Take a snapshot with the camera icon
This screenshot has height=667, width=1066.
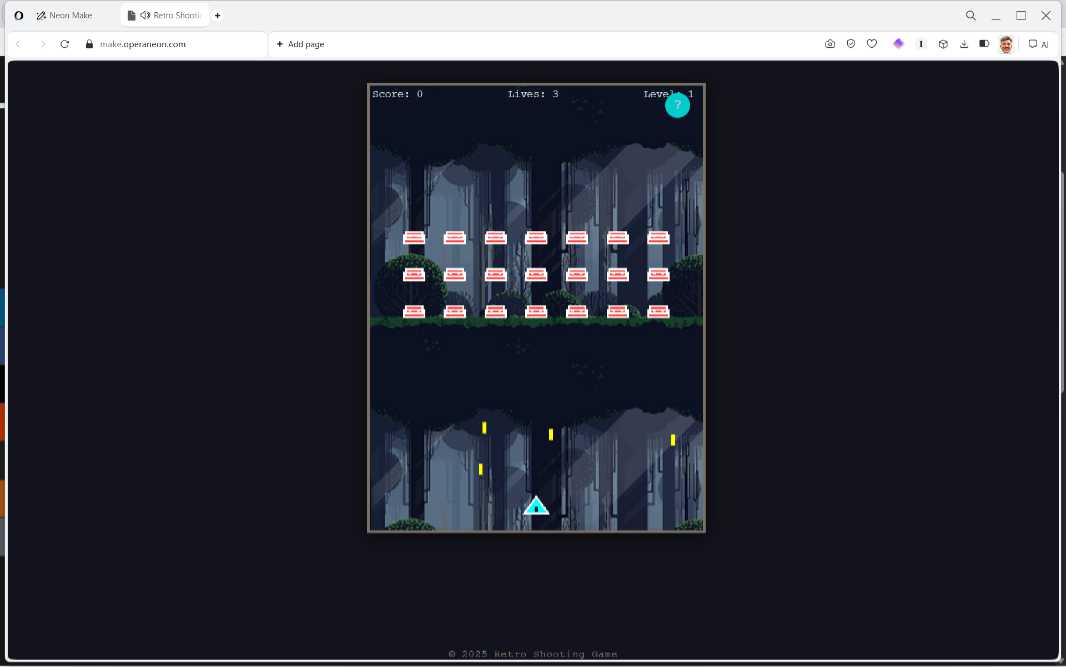[x=830, y=44]
